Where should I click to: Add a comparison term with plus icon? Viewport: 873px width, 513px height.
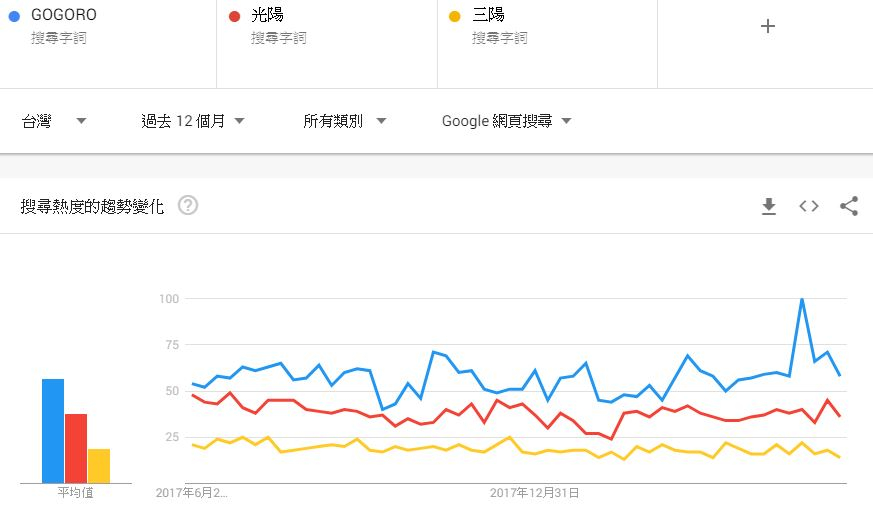coord(768,27)
